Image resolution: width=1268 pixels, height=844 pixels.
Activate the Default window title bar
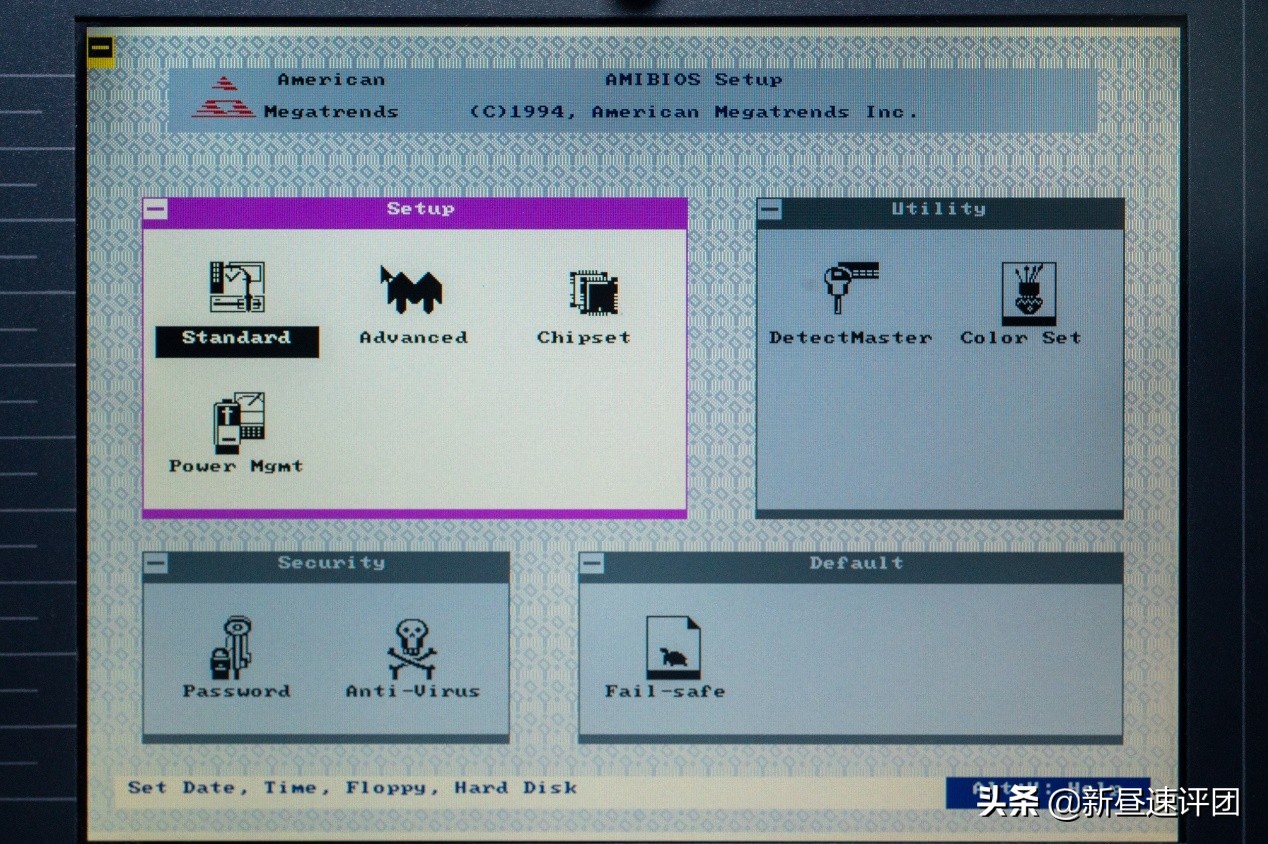click(851, 566)
